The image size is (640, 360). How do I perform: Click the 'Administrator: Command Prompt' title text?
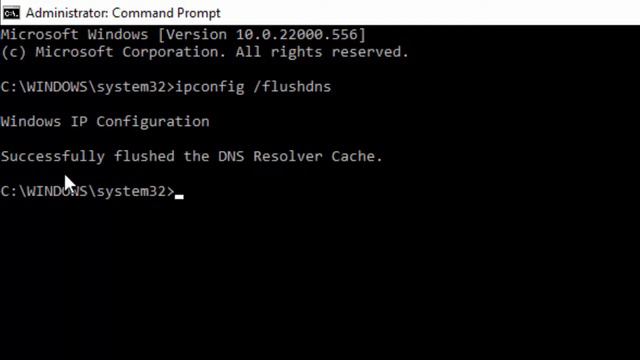[x=123, y=13]
